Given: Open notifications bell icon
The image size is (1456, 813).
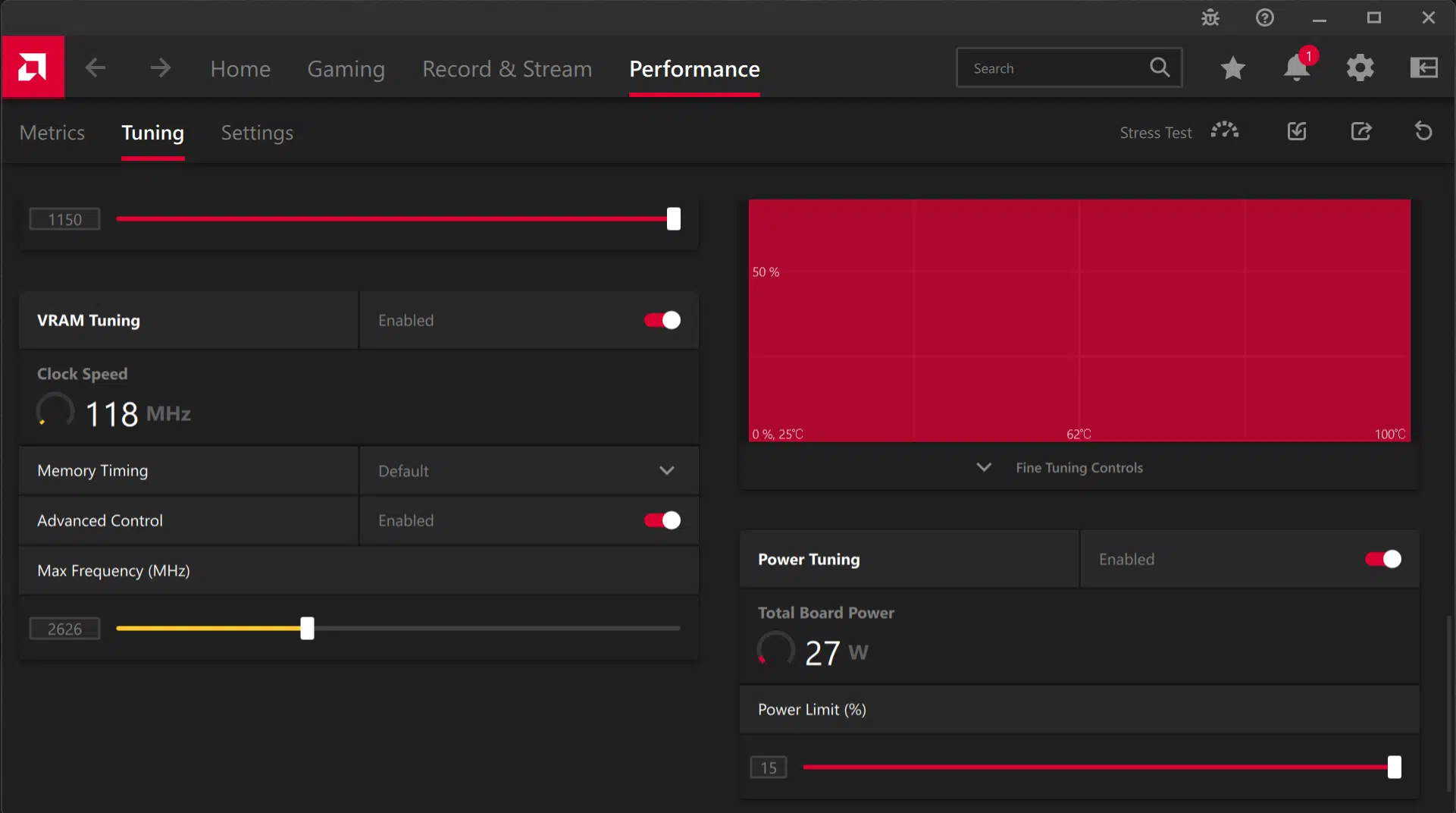Looking at the screenshot, I should (x=1297, y=67).
